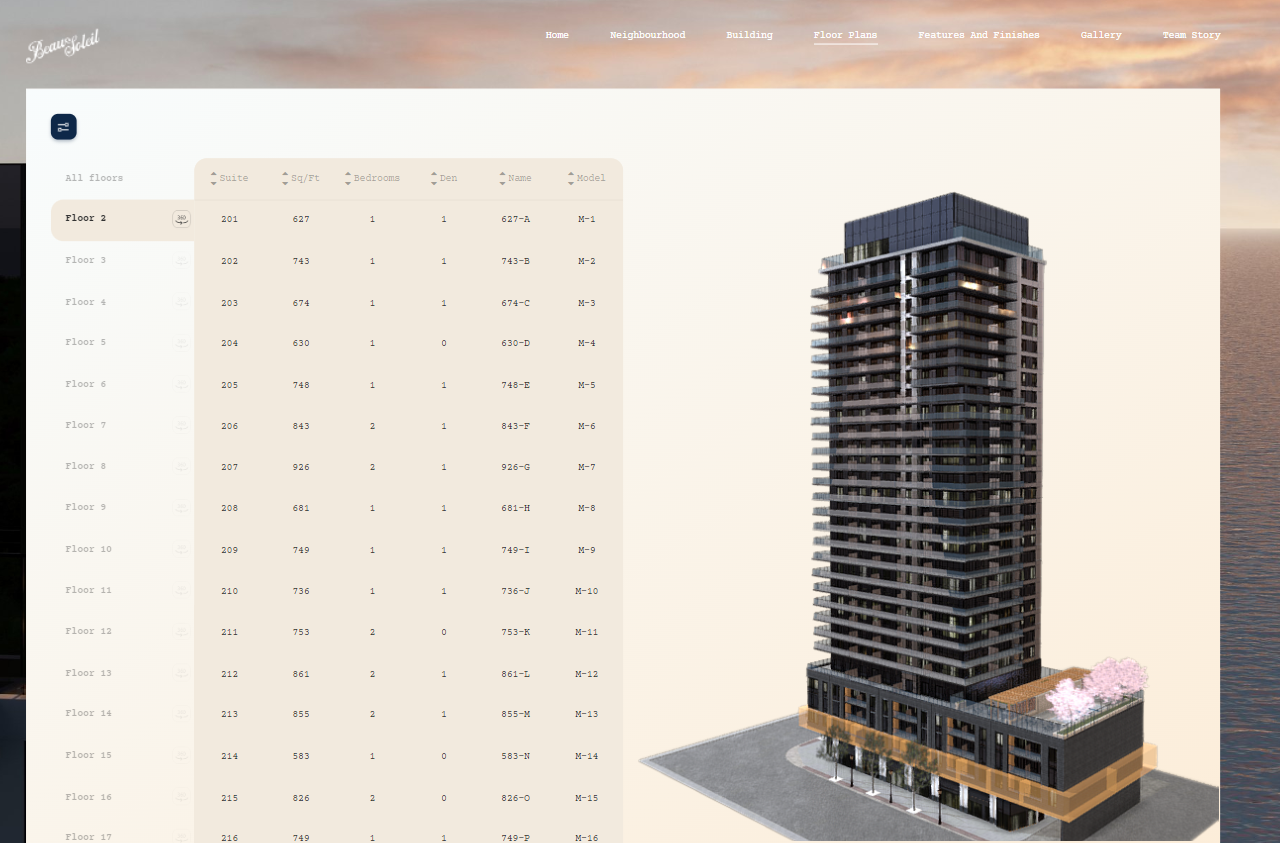This screenshot has width=1280, height=843.
Task: Click the 360 view icon for Floor 3
Action: click(x=181, y=261)
